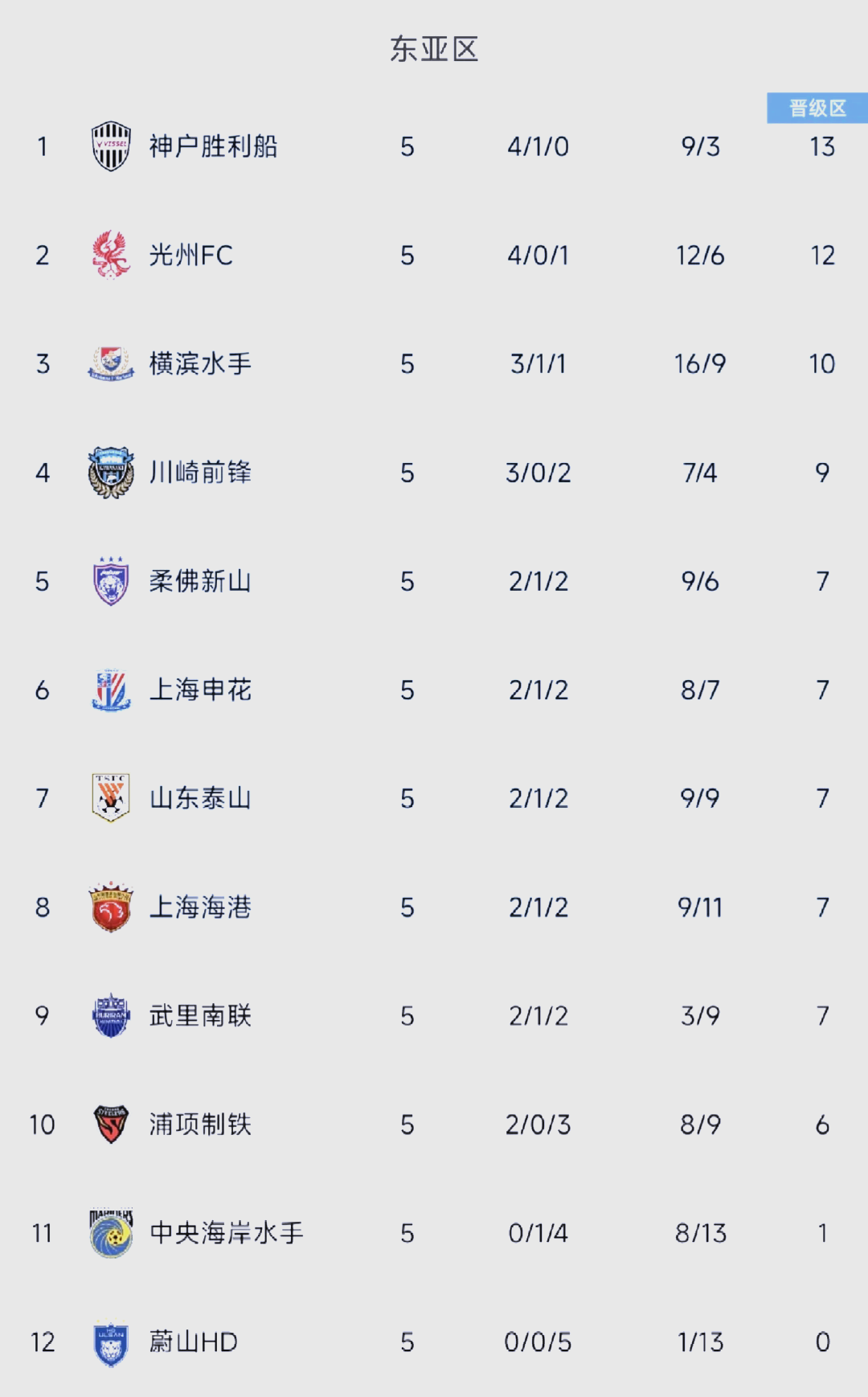
Task: Open the Ulsan HD tiger badge
Action: 111,1342
